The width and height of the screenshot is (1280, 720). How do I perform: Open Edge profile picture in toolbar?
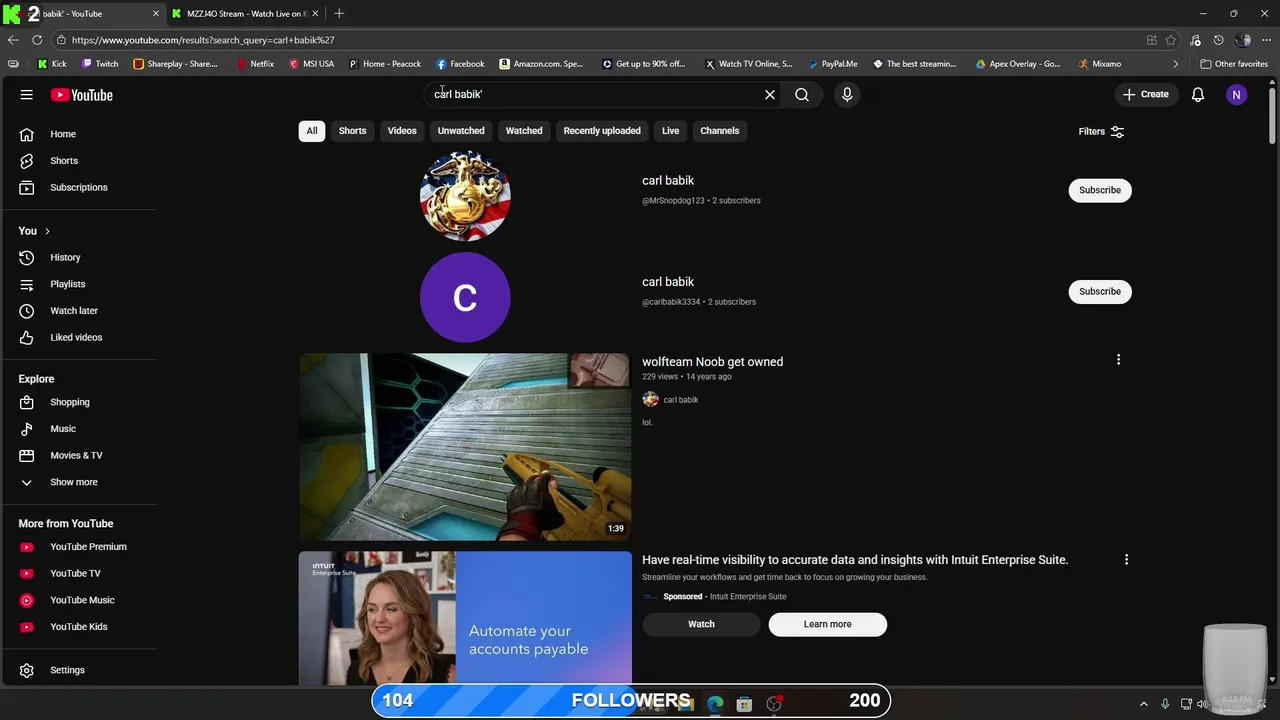(x=1243, y=40)
